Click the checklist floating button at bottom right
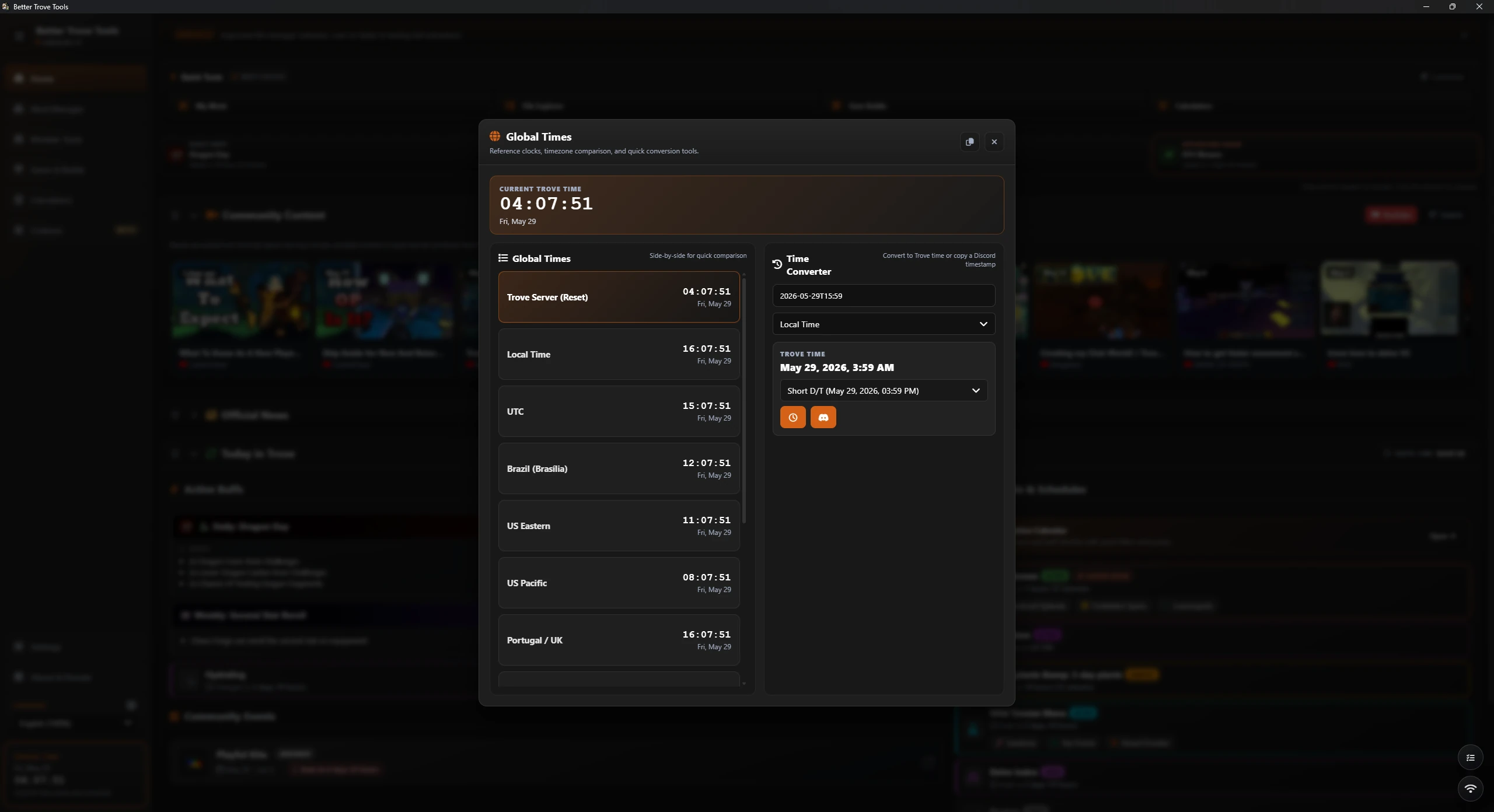 (x=1470, y=758)
